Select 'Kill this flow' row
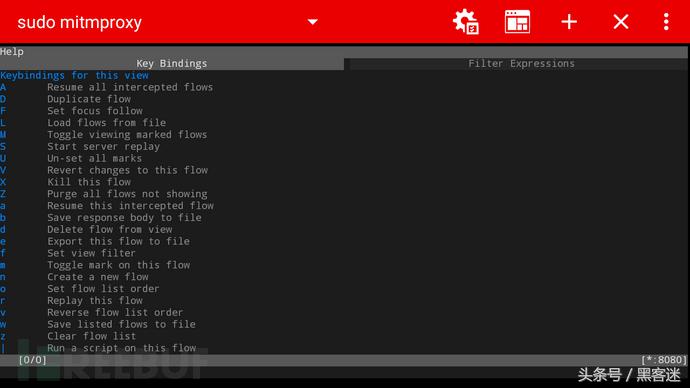Screen dimensions: 690x388 [66, 182]
